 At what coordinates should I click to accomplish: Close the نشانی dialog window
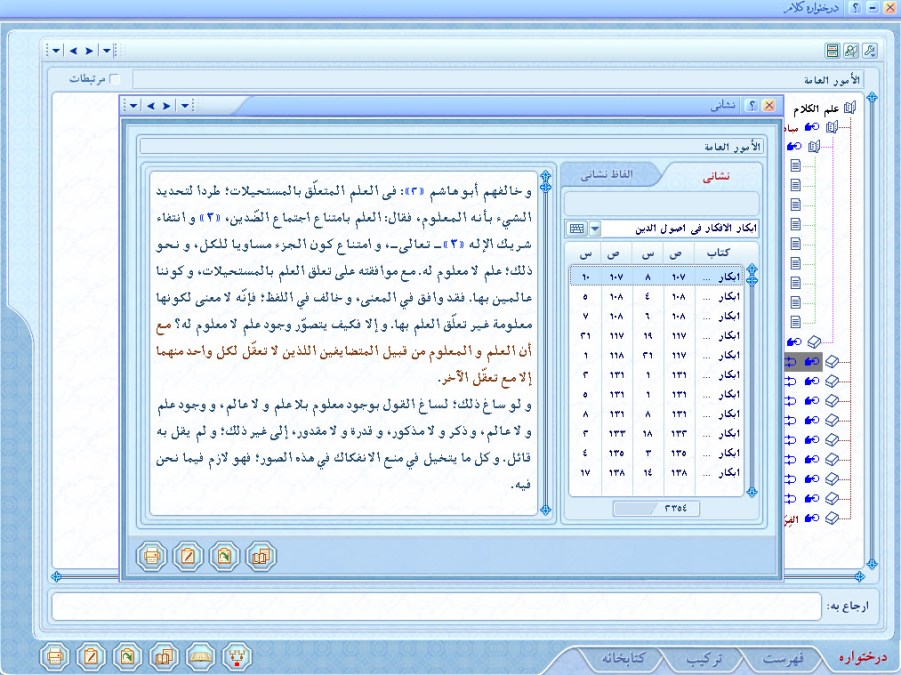click(x=769, y=105)
